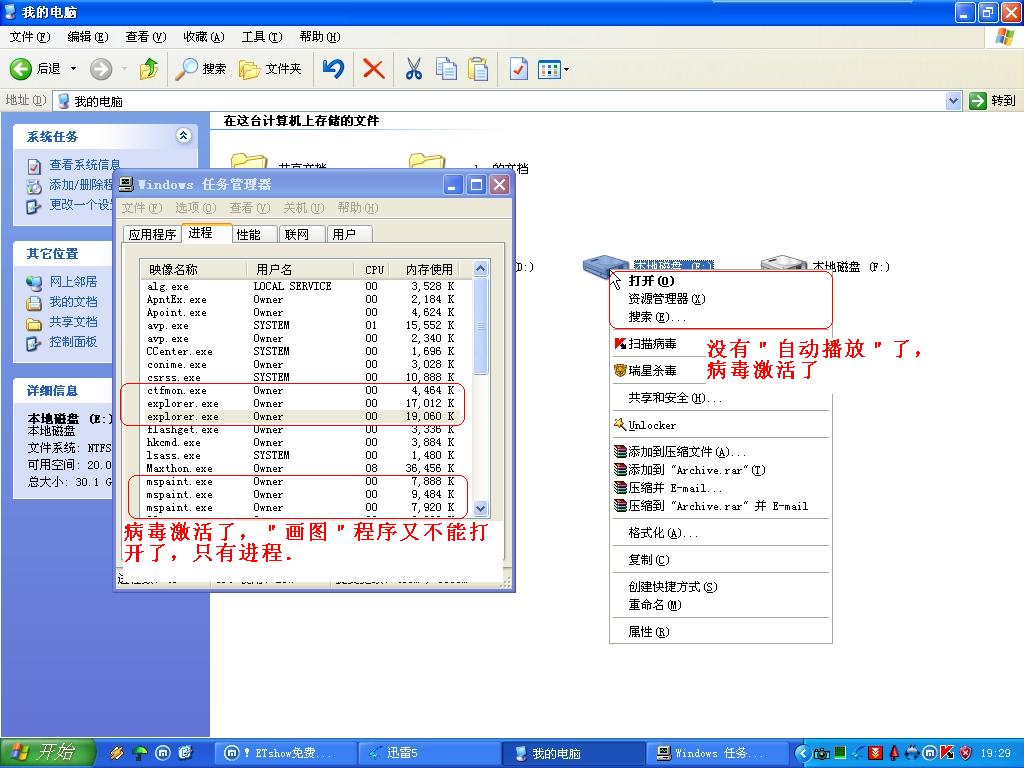The height and width of the screenshot is (768, 1024).
Task: Choose Add to 'Archive.rar' entry
Action: [720, 470]
